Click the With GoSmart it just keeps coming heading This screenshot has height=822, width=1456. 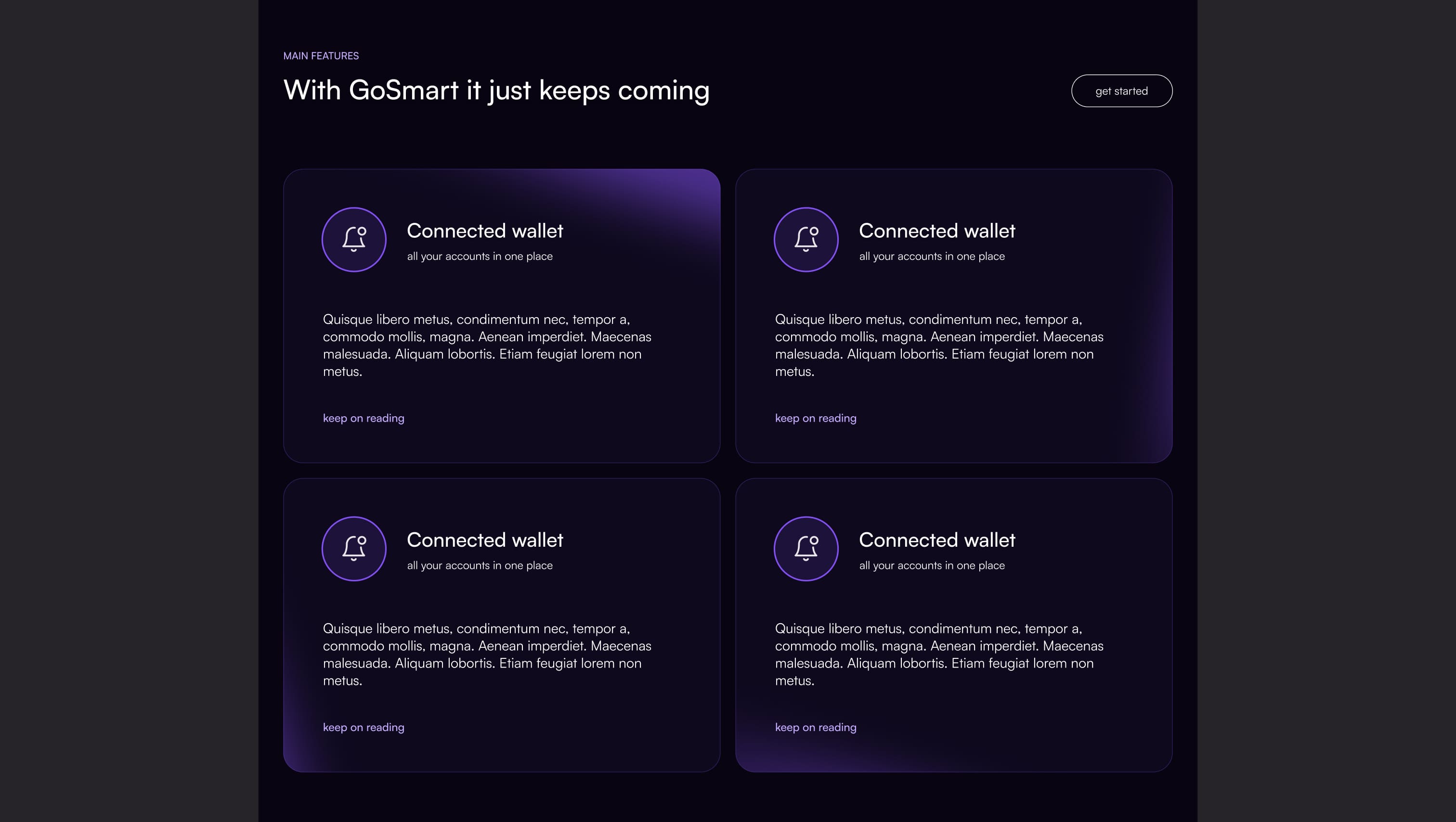point(496,90)
